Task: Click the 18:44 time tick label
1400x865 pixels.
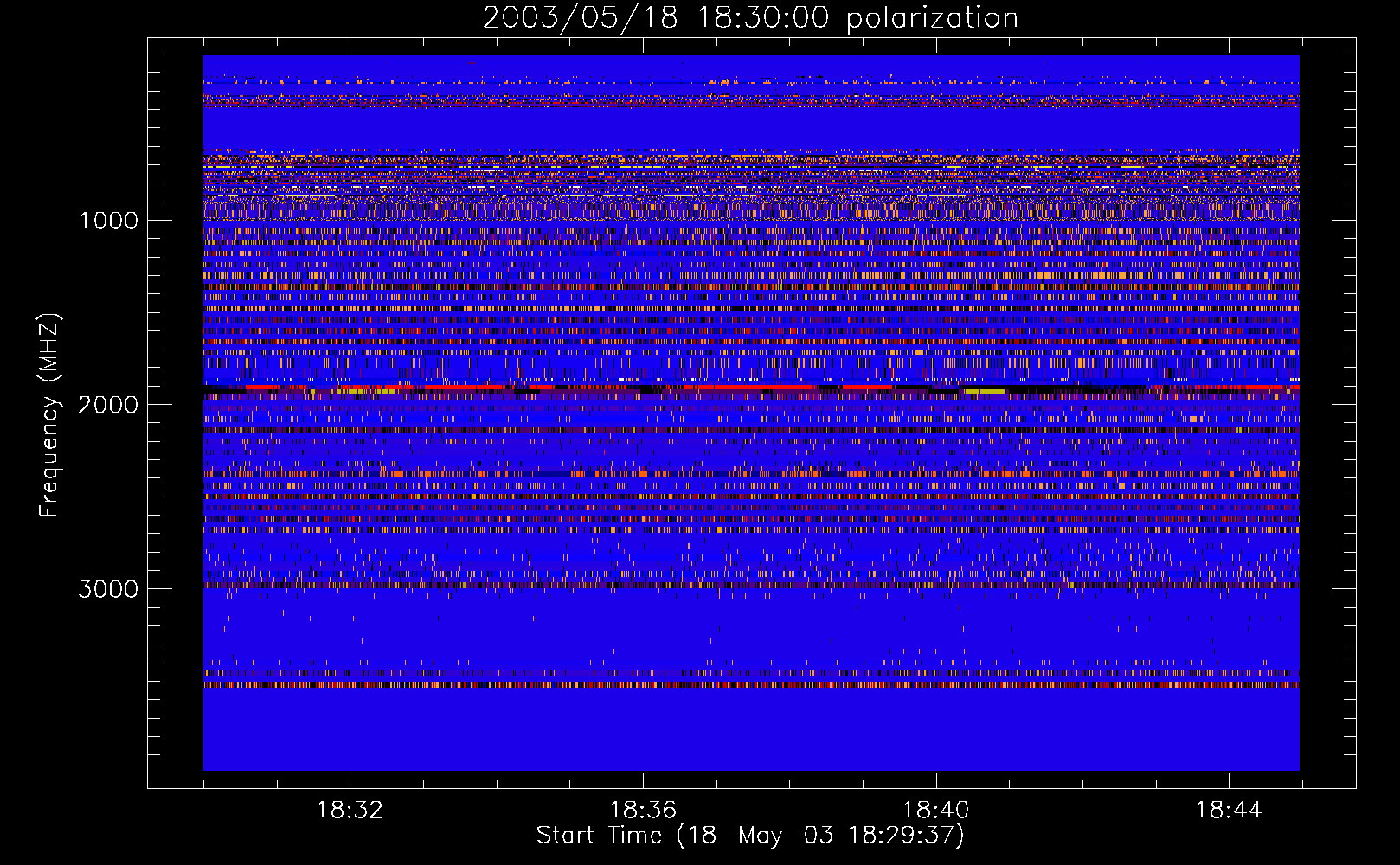Action: click(1230, 811)
